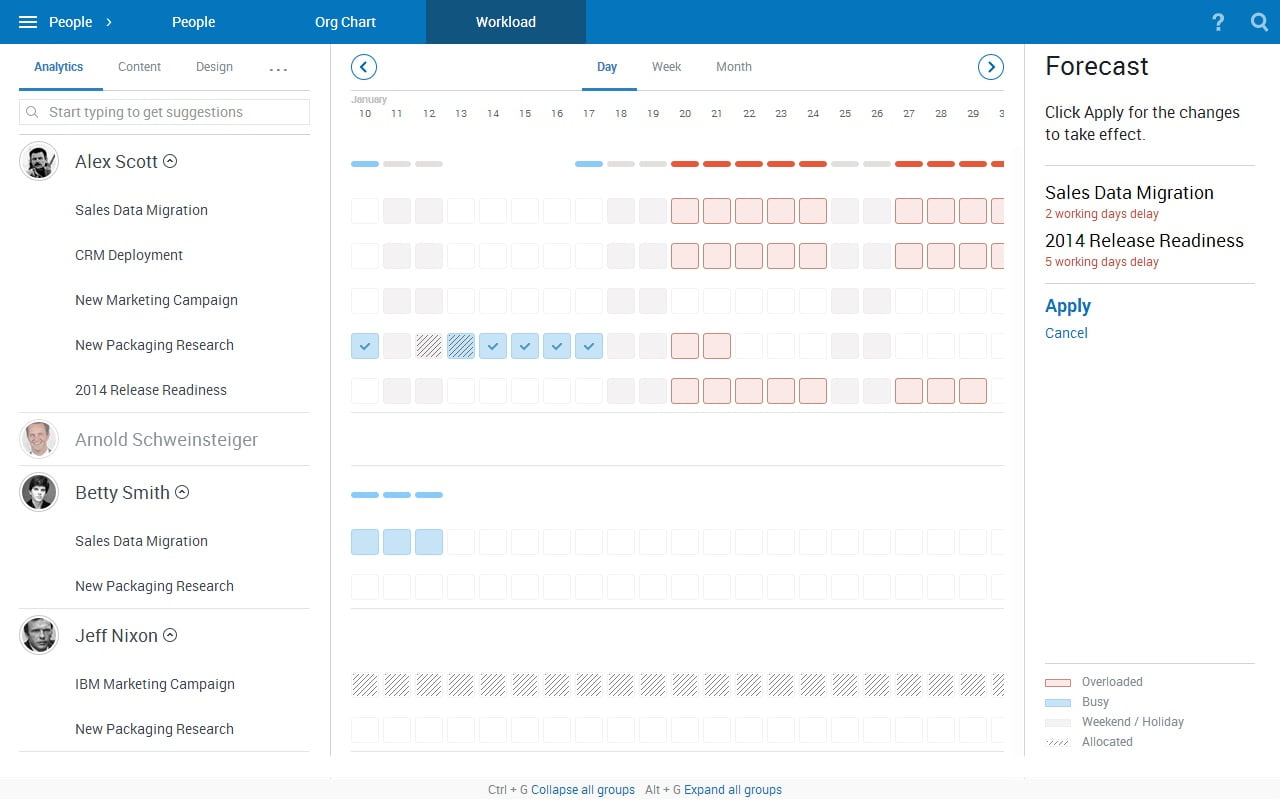This screenshot has width=1280, height=800.
Task: Open the help question mark icon
Action: click(x=1218, y=22)
